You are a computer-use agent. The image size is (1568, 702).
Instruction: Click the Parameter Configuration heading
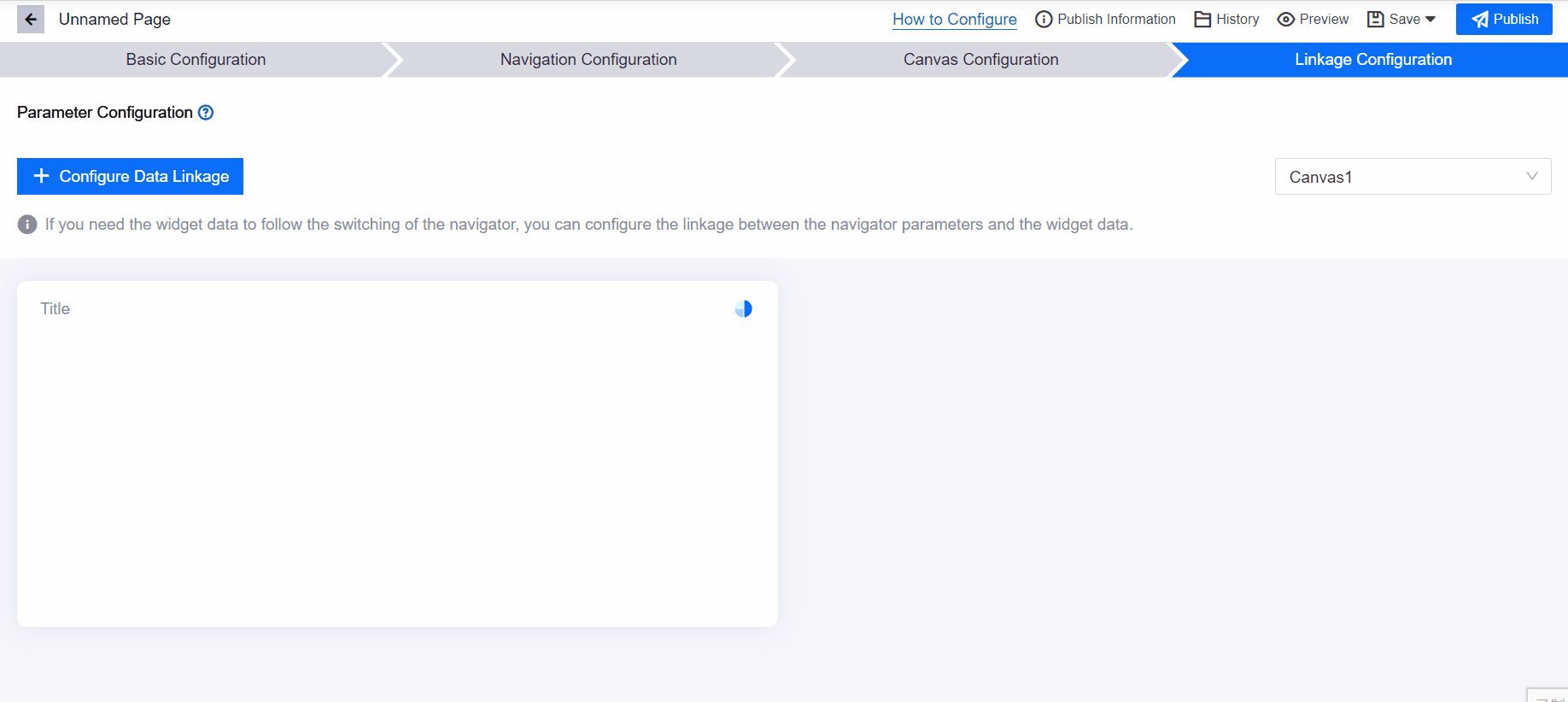105,113
